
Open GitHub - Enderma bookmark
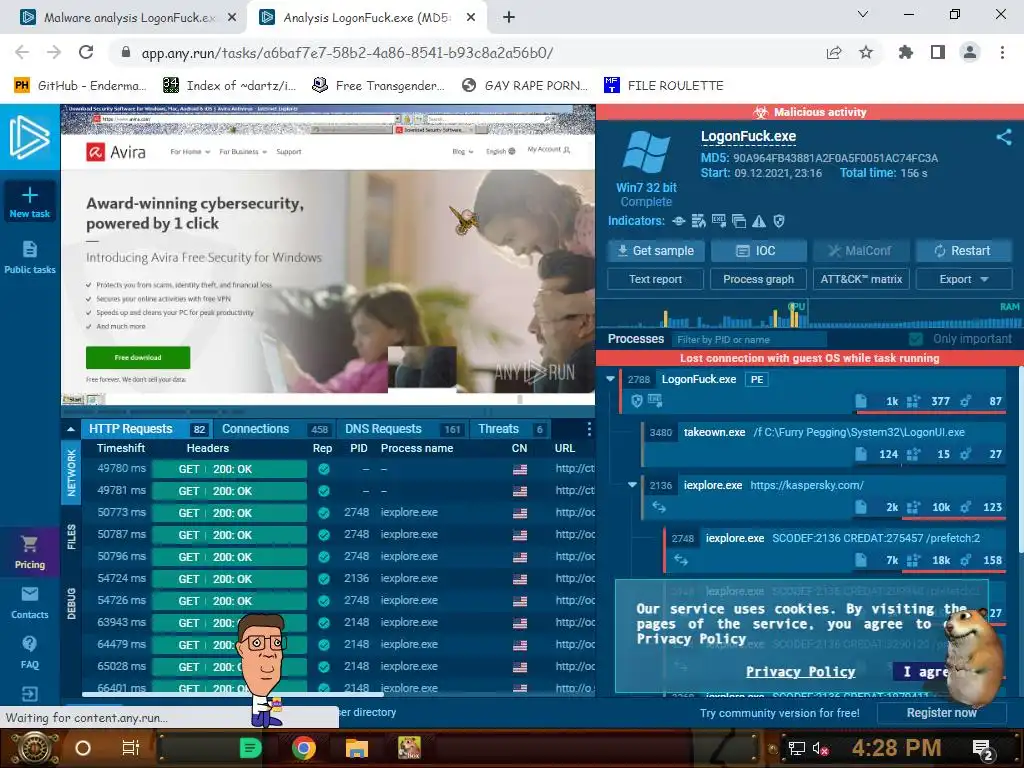tap(80, 86)
